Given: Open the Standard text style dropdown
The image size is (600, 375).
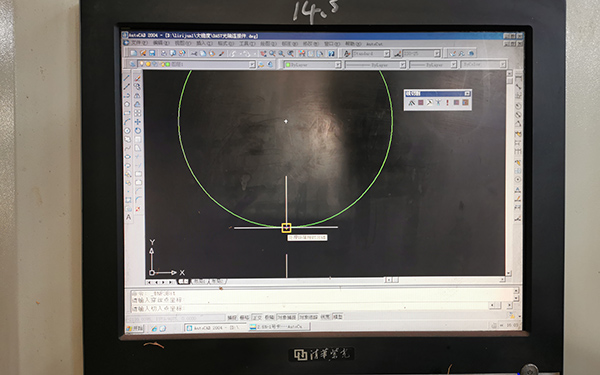Looking at the screenshot, I should click(370, 54).
